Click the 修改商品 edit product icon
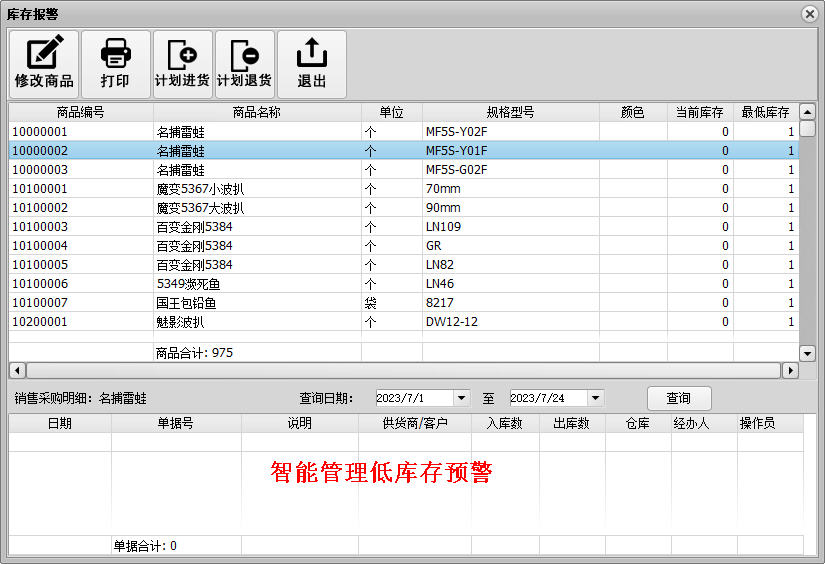 coord(44,64)
